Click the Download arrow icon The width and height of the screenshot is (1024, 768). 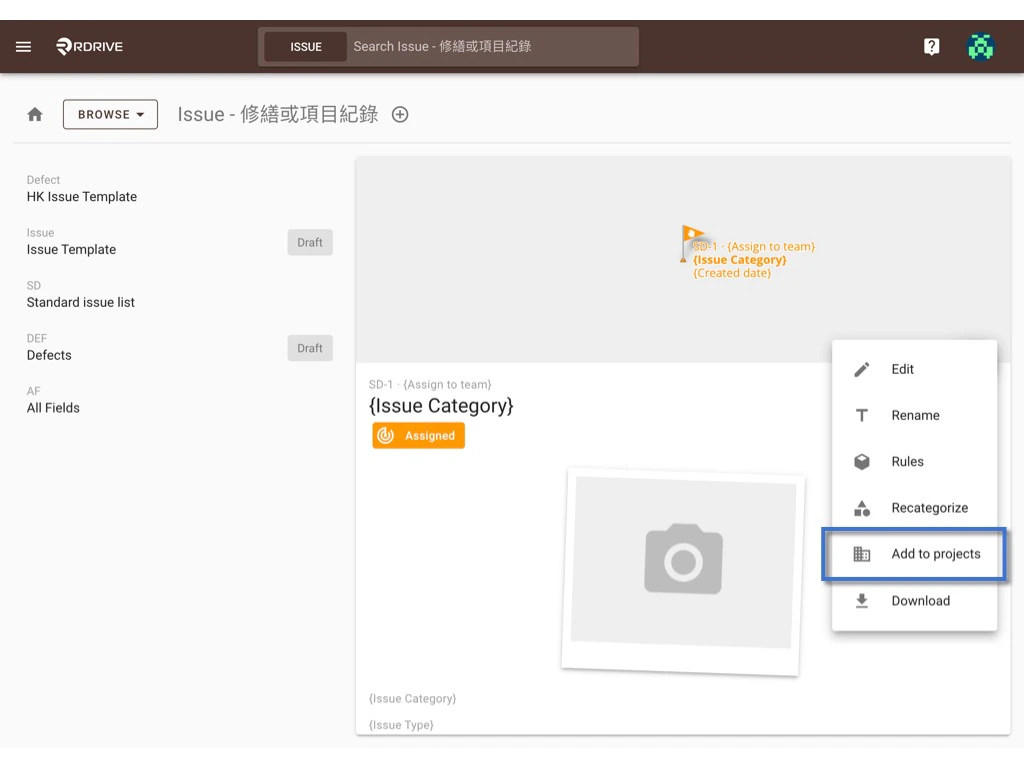point(861,600)
